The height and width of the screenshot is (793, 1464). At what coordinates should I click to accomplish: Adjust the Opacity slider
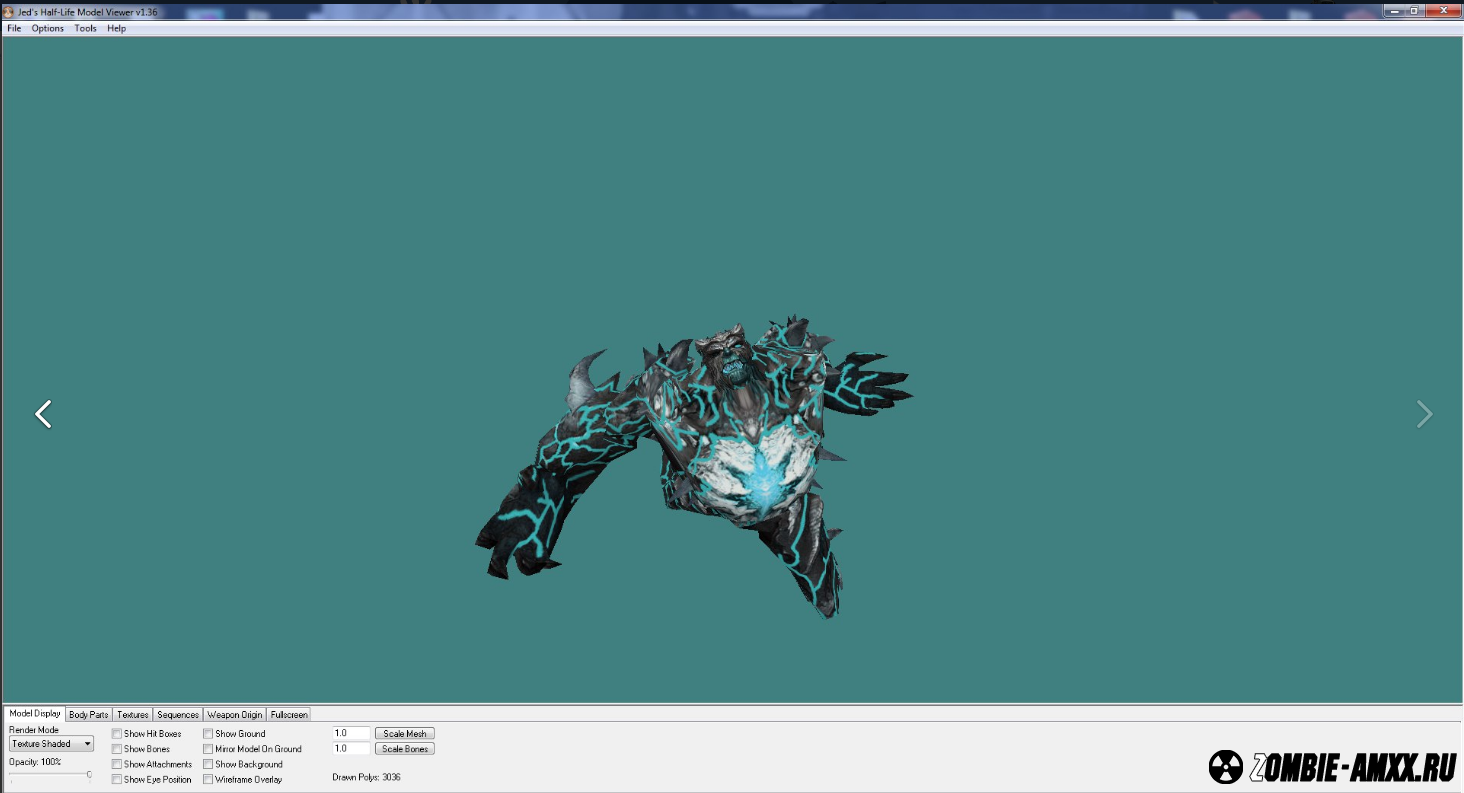tap(50, 774)
